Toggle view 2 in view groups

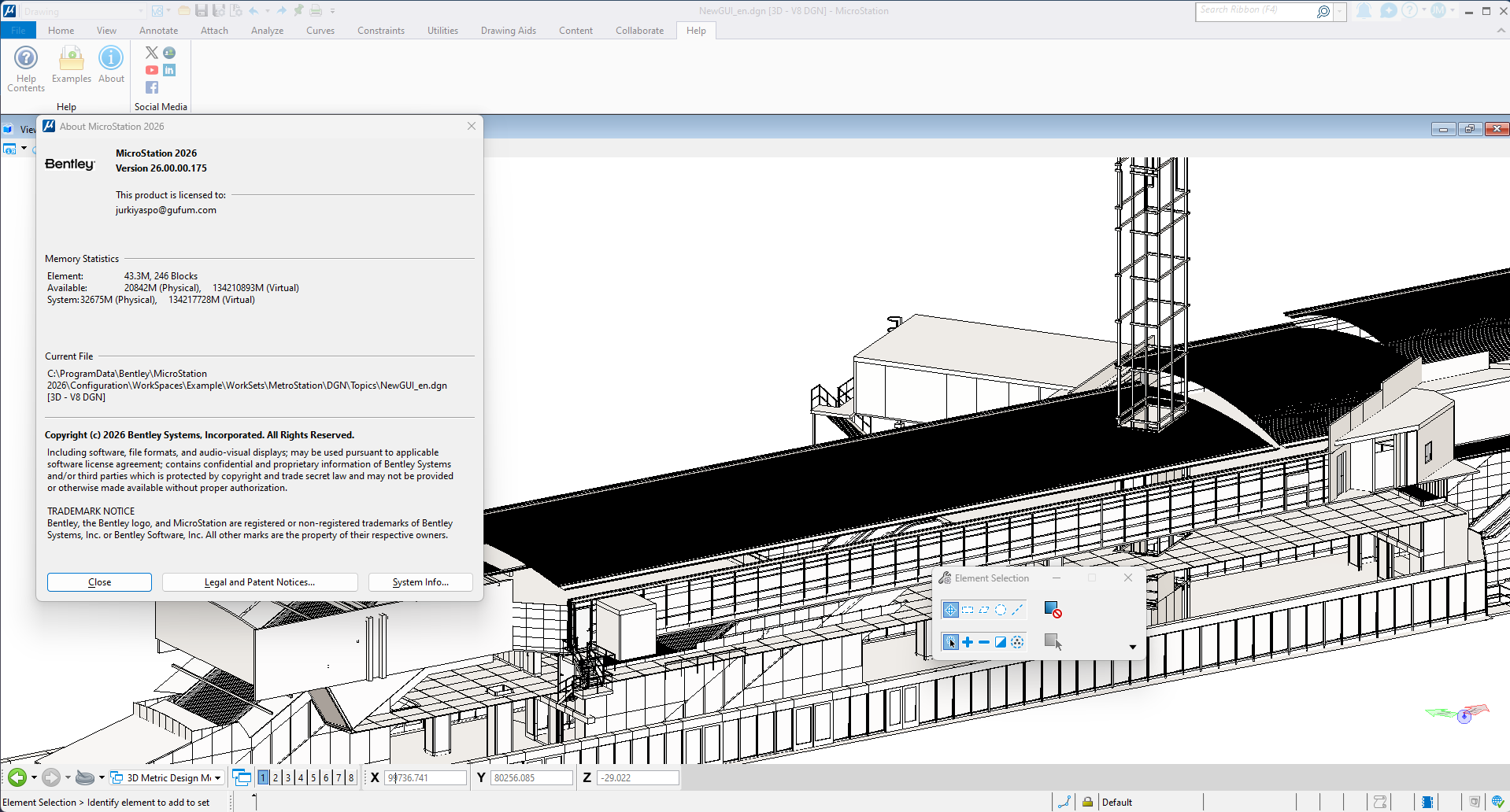[276, 777]
